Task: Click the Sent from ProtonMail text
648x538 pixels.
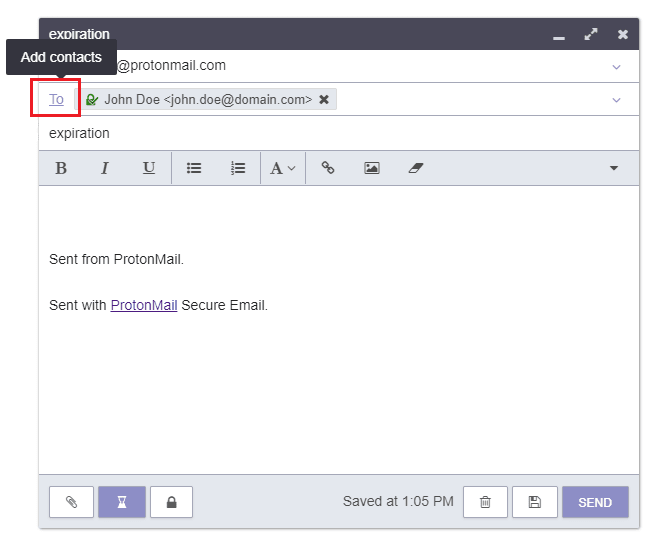Action: [116, 259]
